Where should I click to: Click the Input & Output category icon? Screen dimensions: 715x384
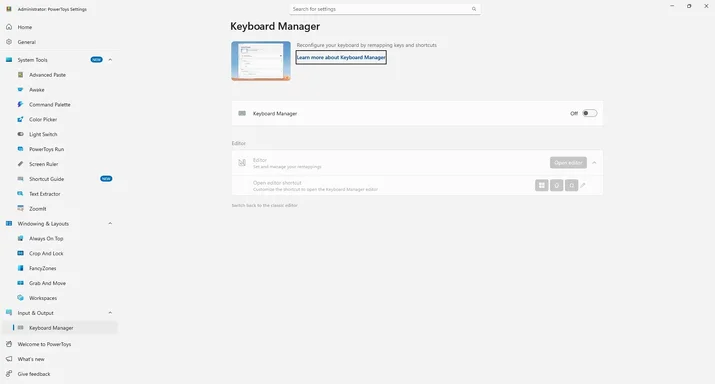click(9, 313)
